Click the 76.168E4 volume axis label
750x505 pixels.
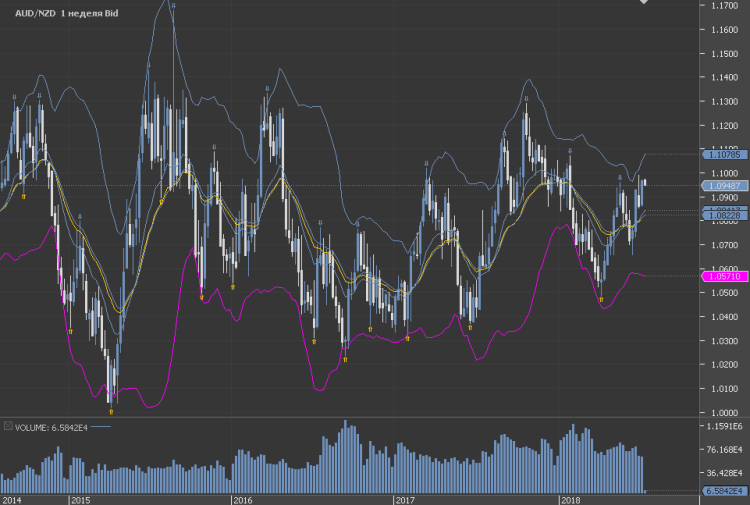725,450
